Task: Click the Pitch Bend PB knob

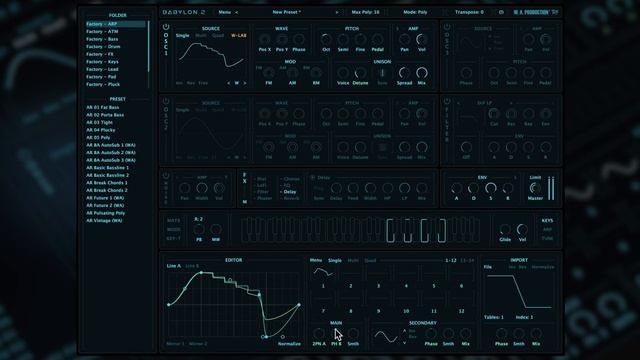Action: point(199,229)
